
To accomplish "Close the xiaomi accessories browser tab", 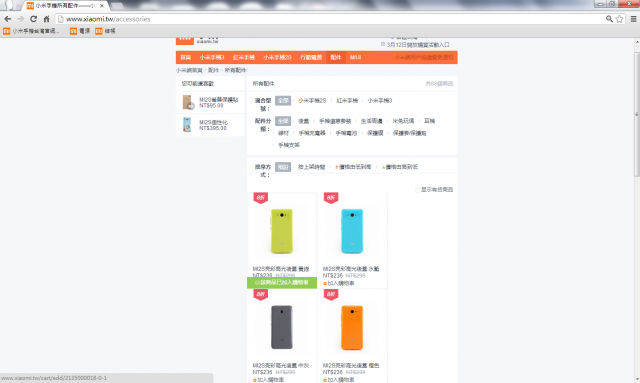I will (x=102, y=6).
